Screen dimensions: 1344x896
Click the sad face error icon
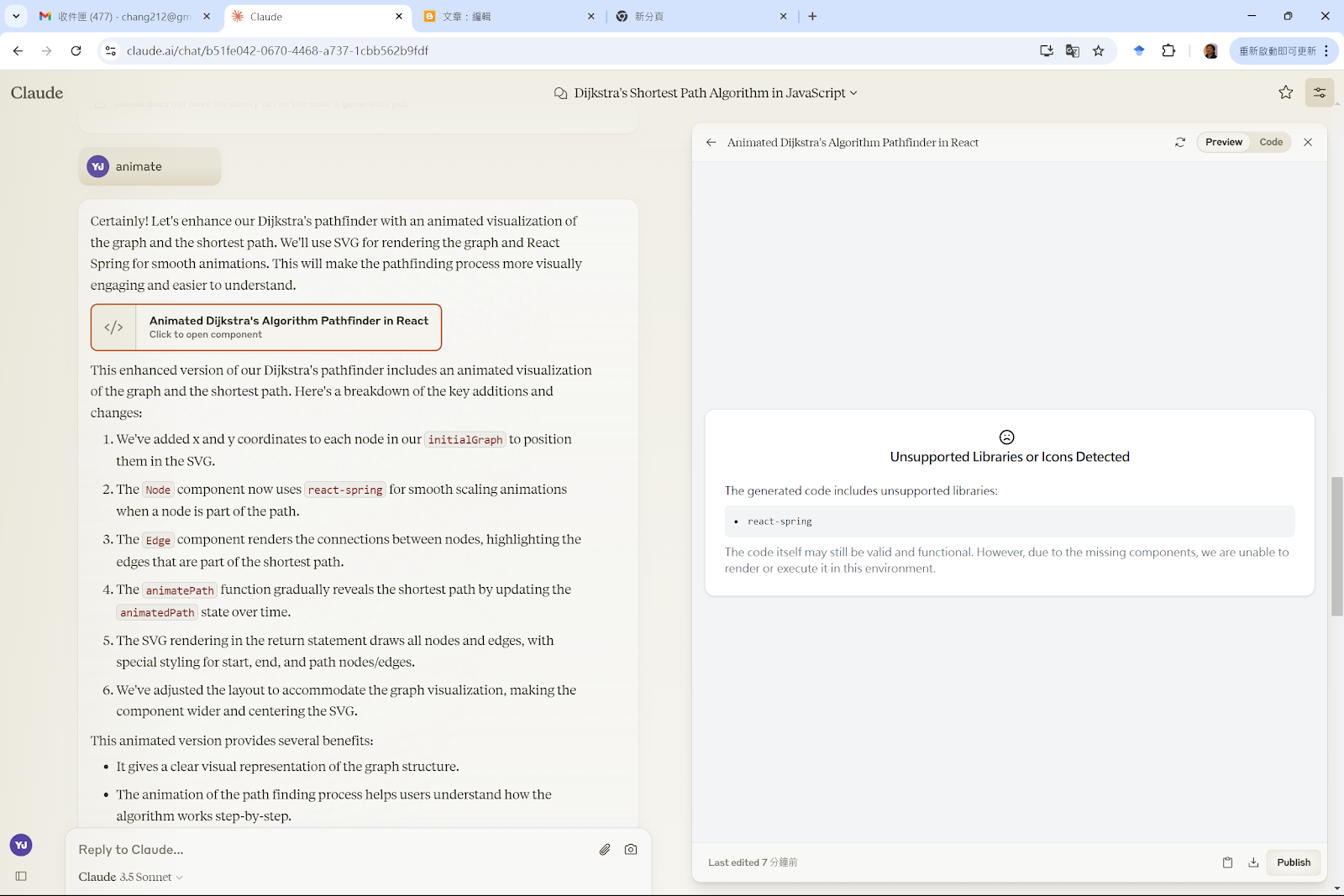[1007, 437]
